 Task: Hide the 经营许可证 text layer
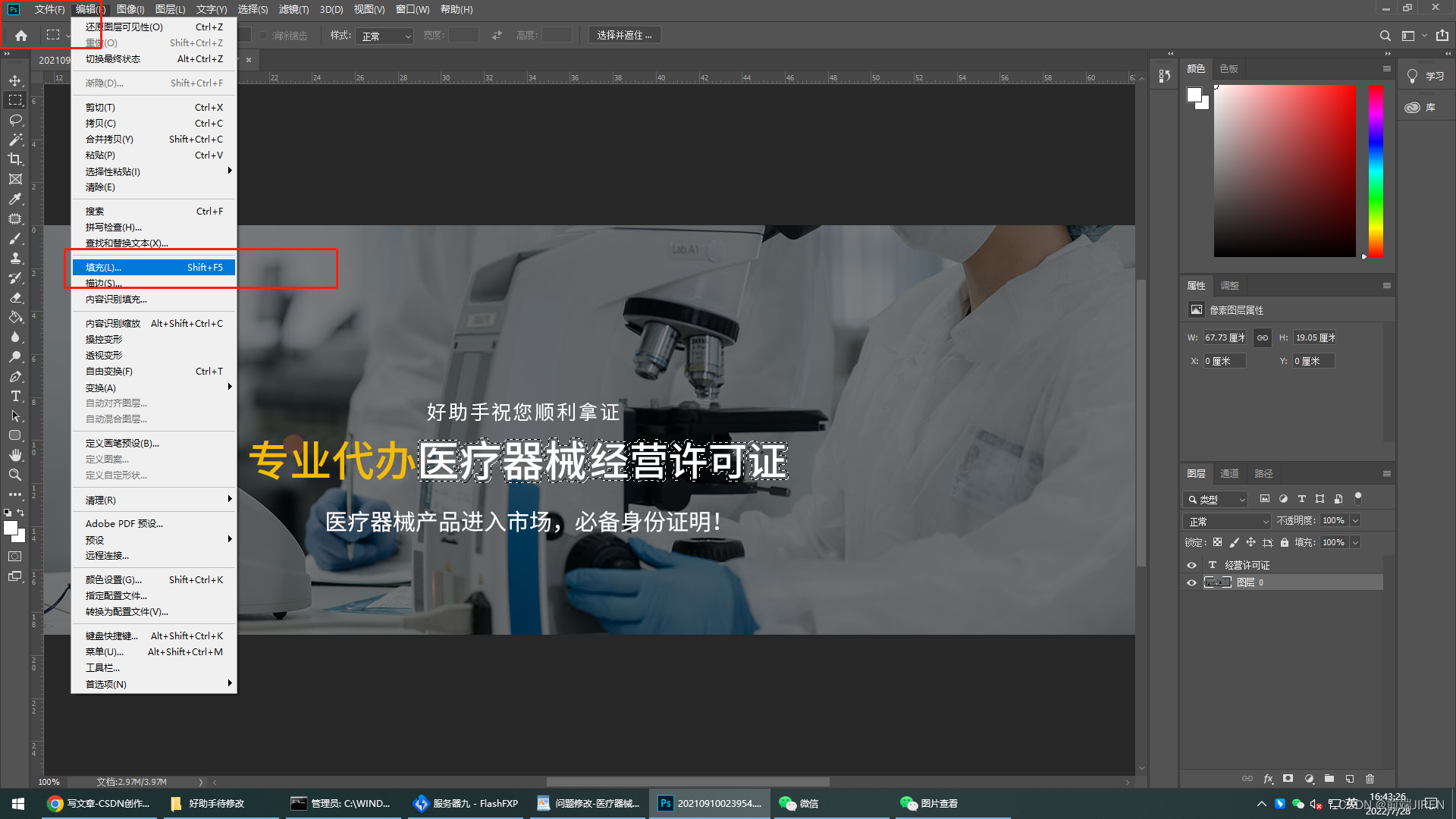1191,565
